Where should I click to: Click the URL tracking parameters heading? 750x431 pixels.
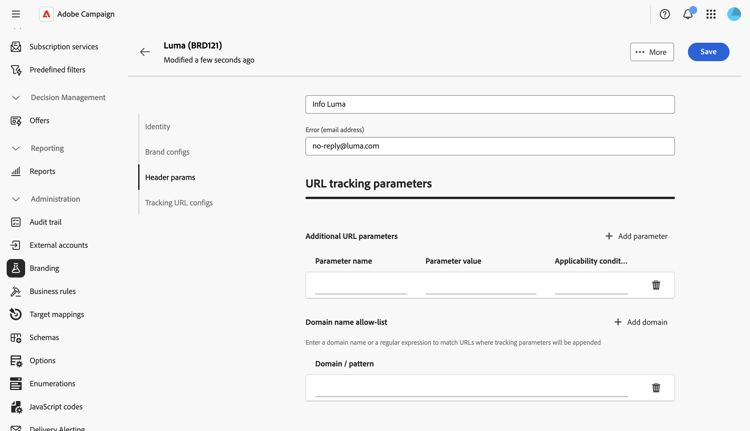[x=368, y=184]
